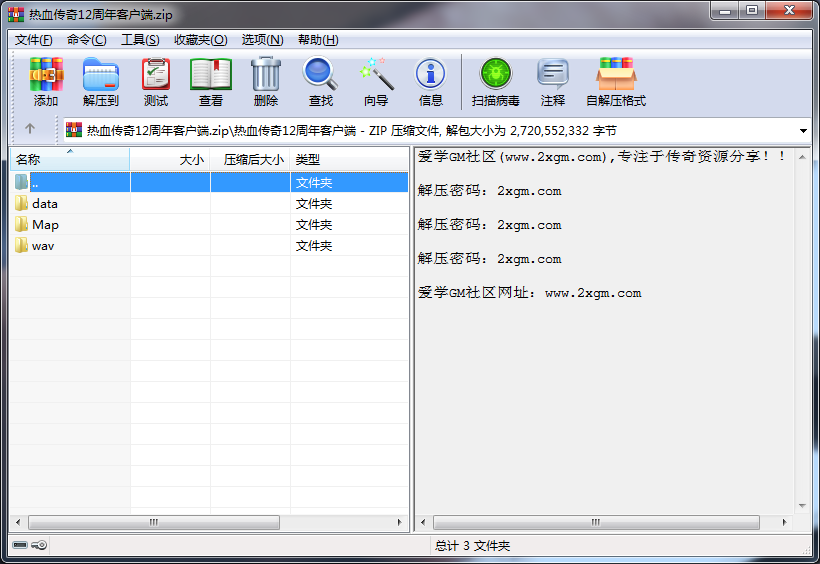Click the Find (查找) magnifier icon
The image size is (820, 564).
(320, 82)
